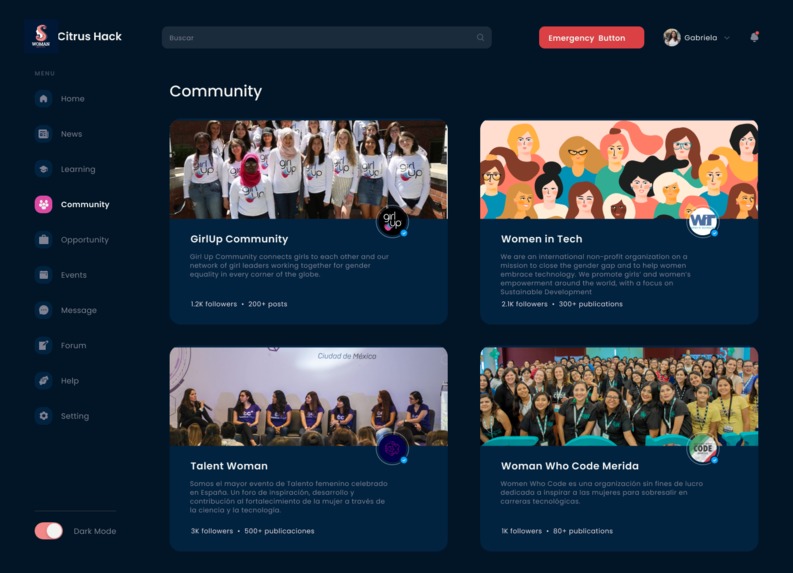Click the red Emergency Button

tap(591, 37)
